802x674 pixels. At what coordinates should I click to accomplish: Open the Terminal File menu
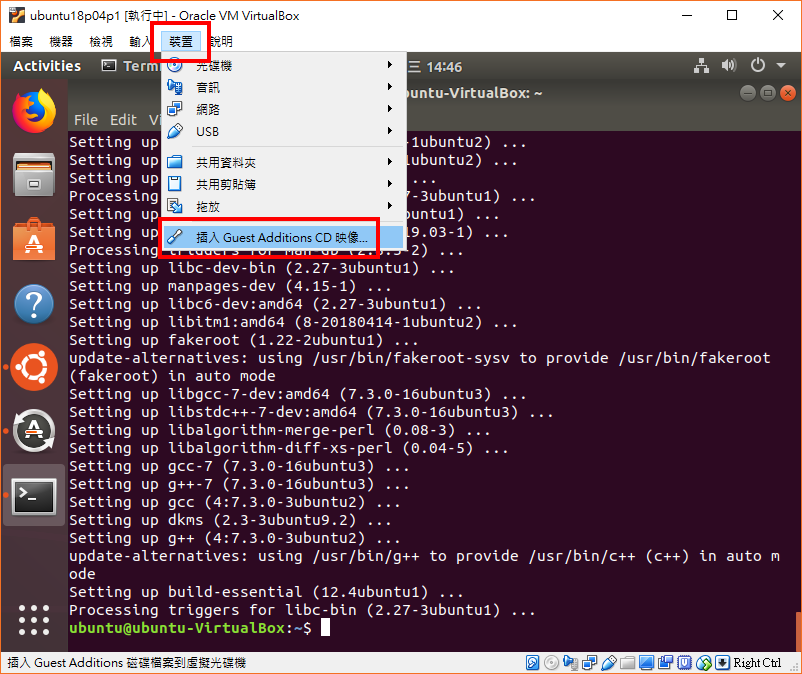(x=85, y=120)
